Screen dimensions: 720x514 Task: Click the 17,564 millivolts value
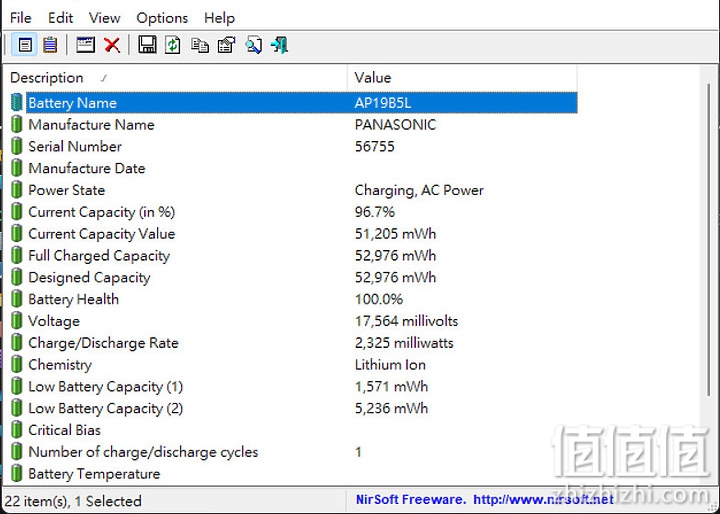pyautogui.click(x=406, y=321)
